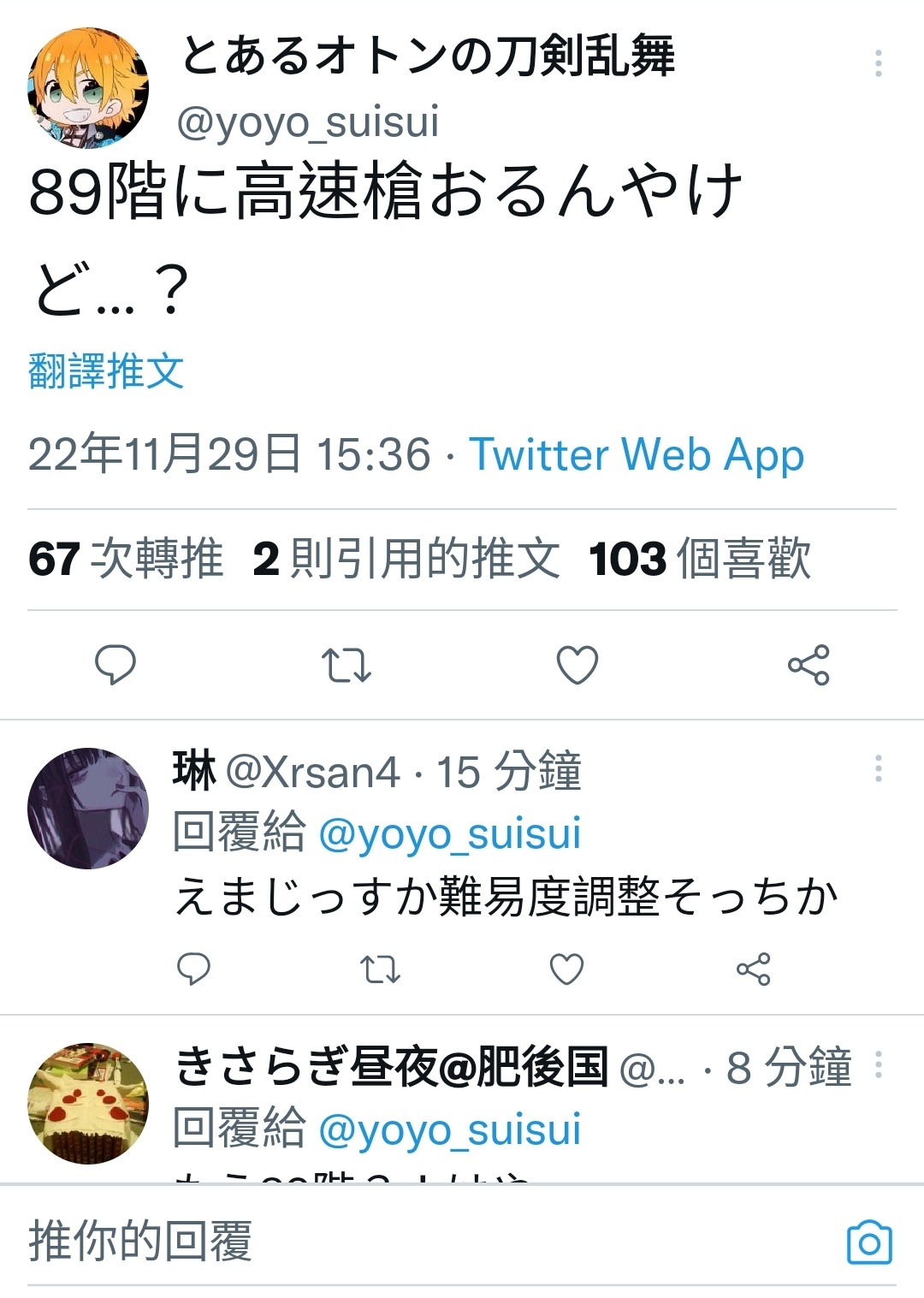Retweet the main tweet about 89階
924x1298 pixels.
click(346, 665)
